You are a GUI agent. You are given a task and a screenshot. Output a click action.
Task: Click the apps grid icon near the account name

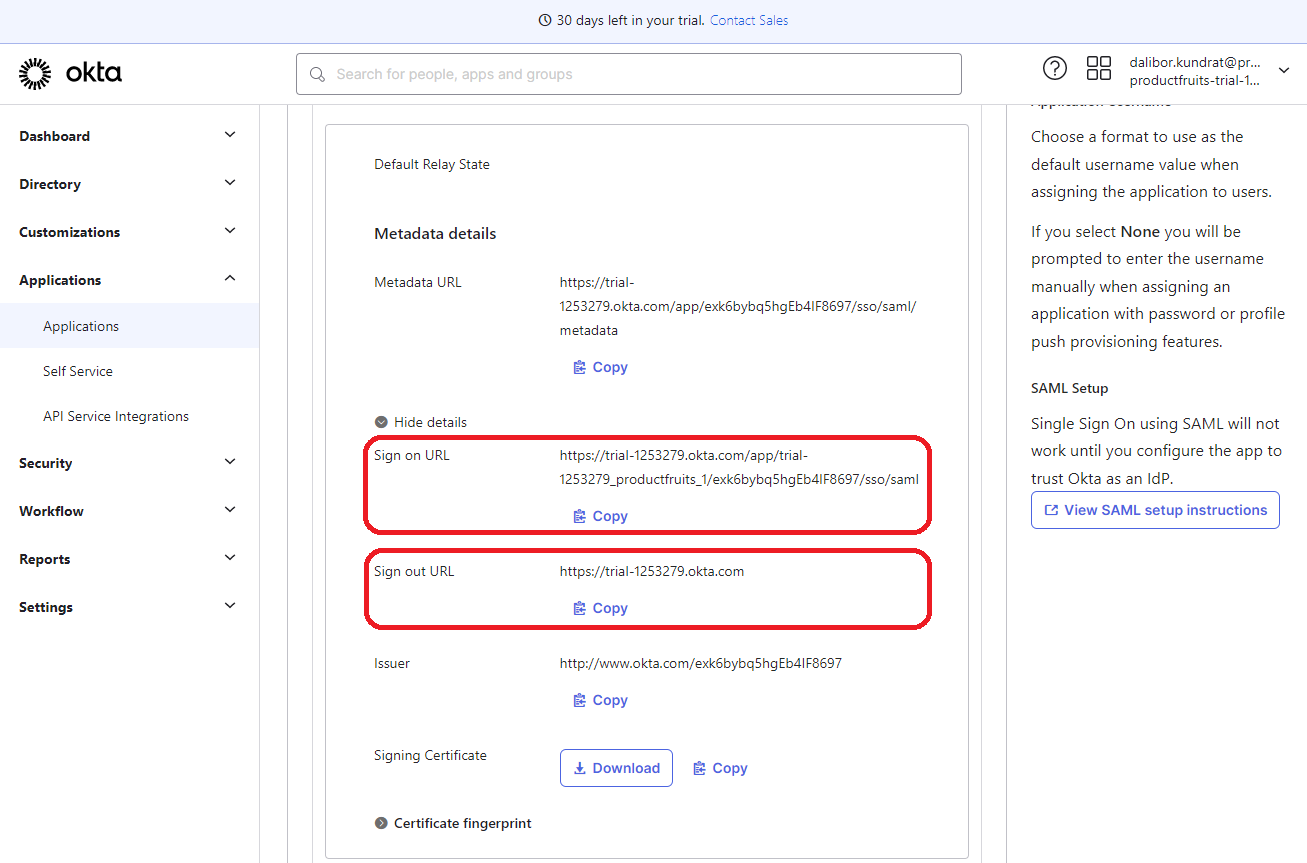coord(1098,68)
